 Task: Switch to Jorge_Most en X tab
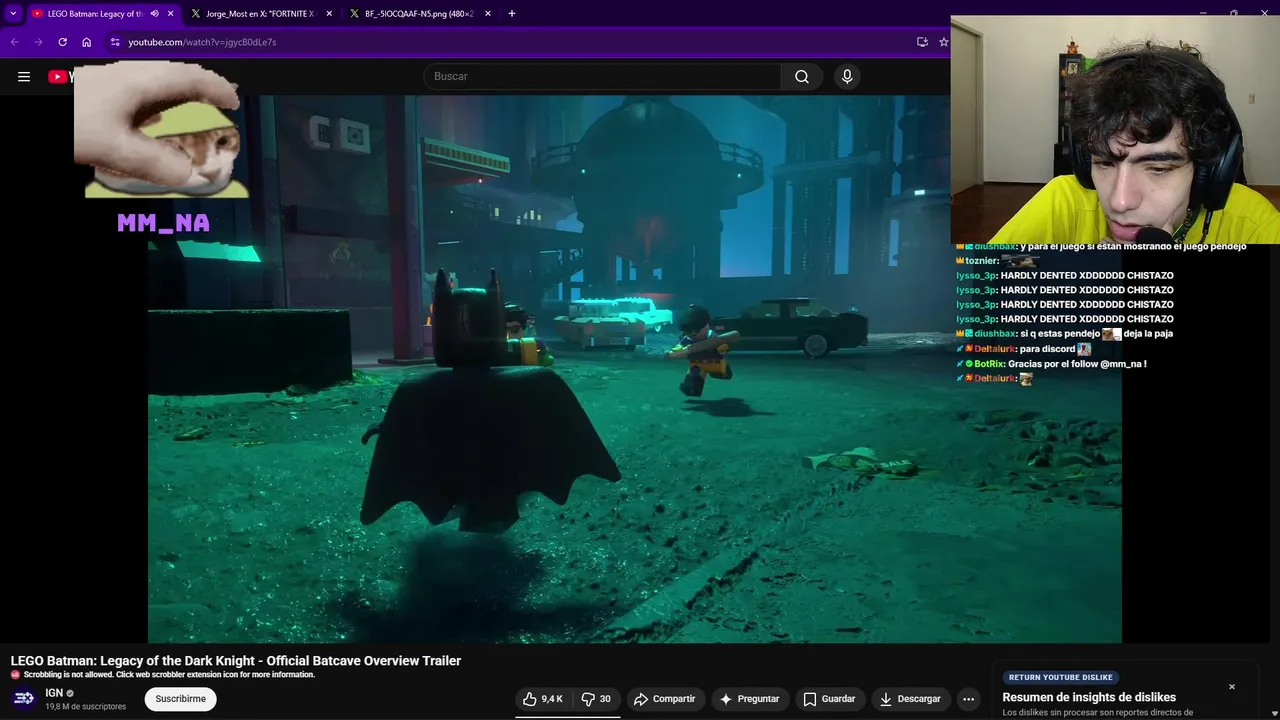(259, 14)
